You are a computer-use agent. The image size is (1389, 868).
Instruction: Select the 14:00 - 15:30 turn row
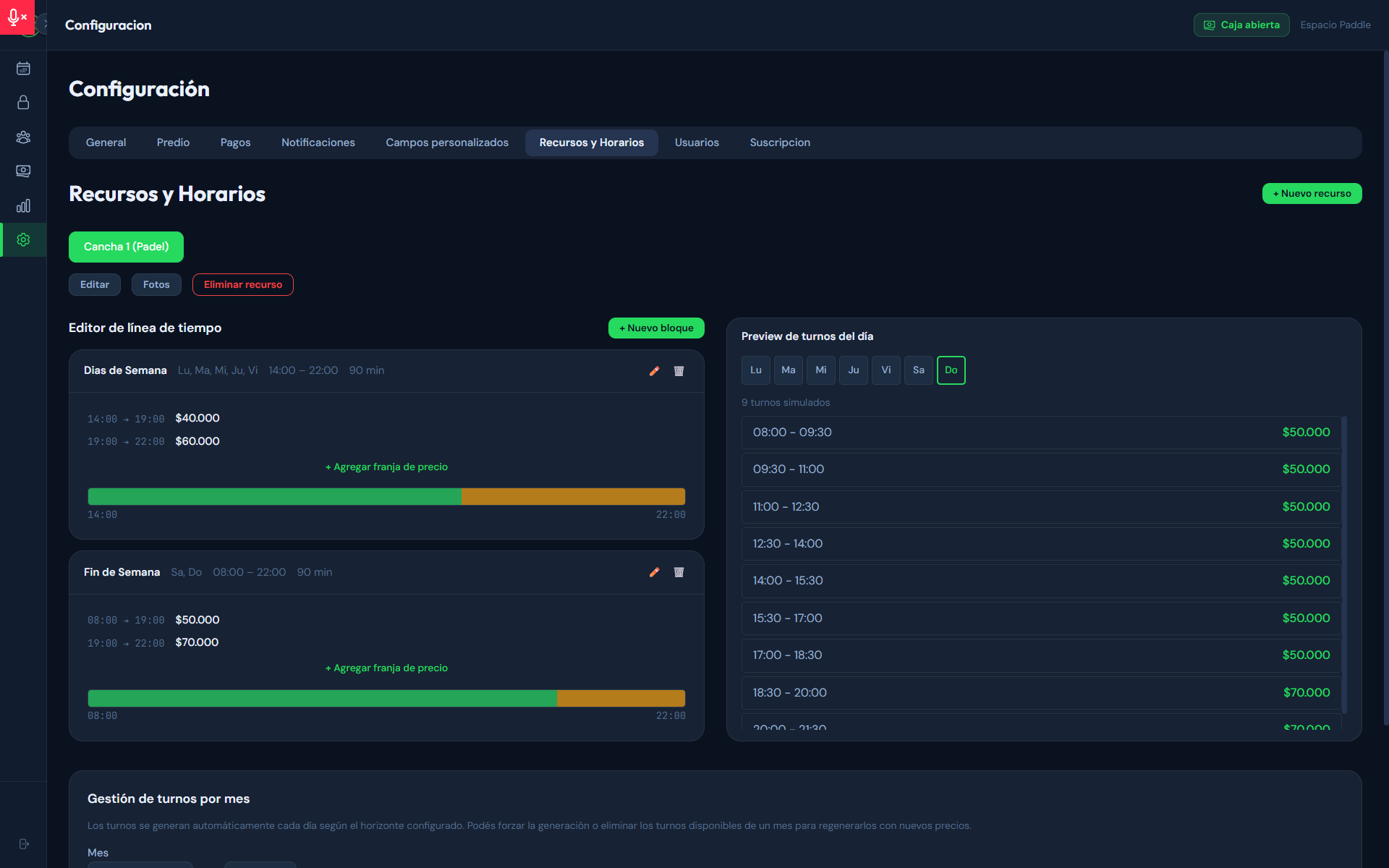pyautogui.click(x=1041, y=581)
